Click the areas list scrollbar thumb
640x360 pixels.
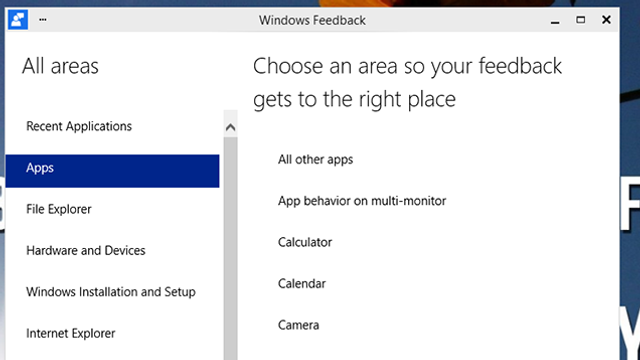(x=231, y=248)
